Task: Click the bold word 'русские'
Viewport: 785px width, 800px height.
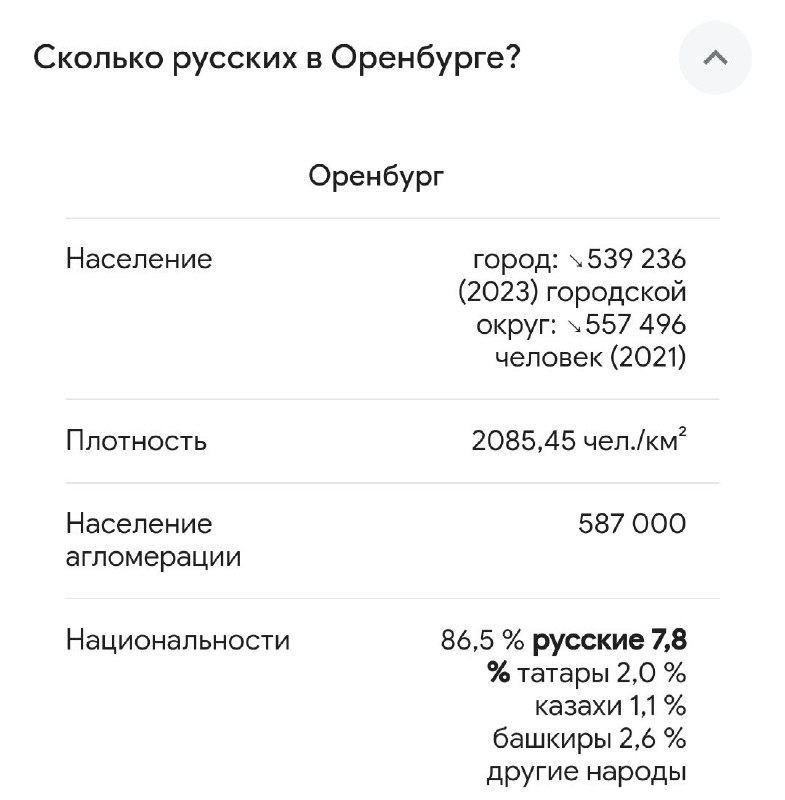Action: 588,640
